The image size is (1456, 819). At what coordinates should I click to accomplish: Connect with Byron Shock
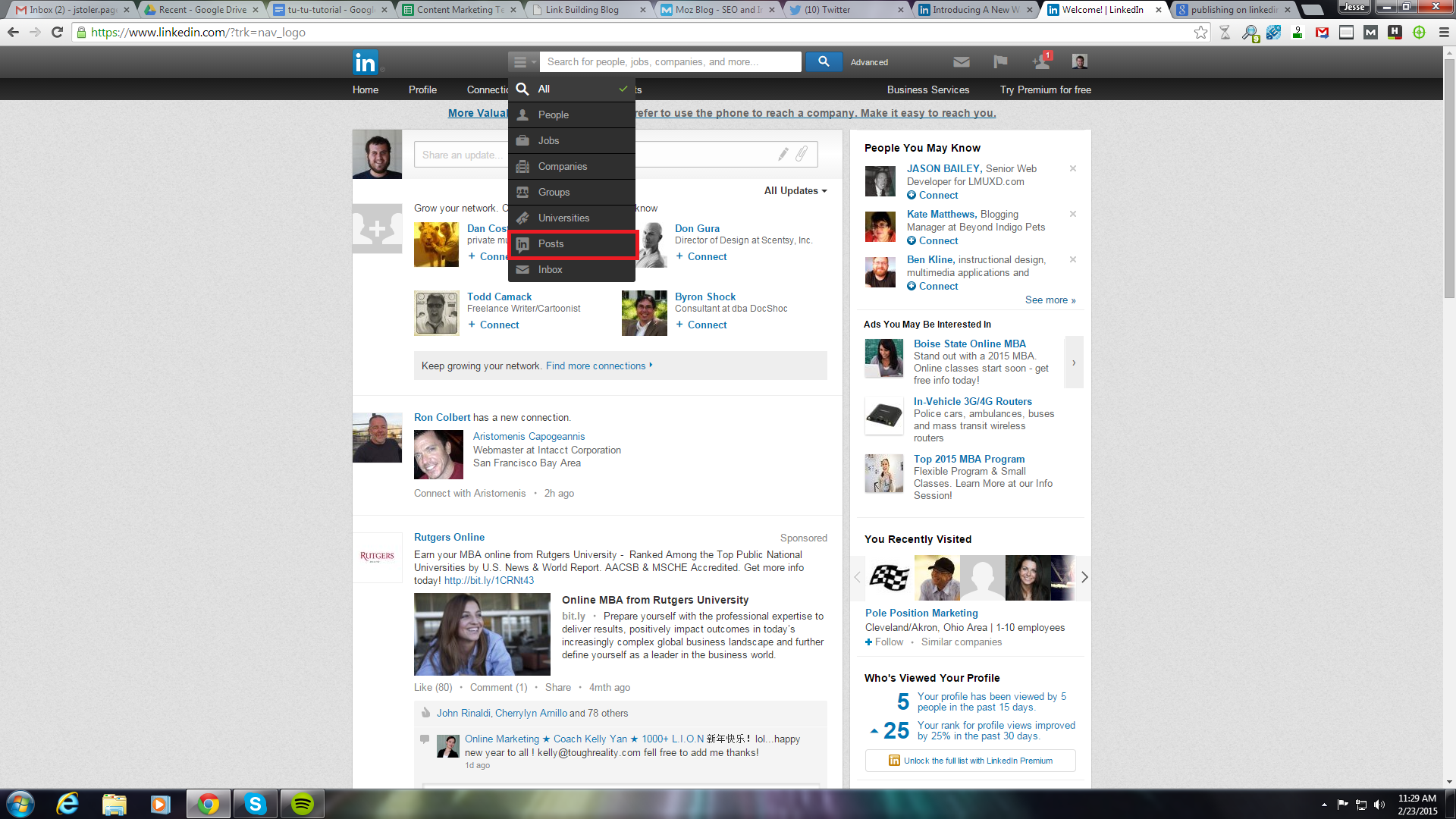[x=701, y=325]
